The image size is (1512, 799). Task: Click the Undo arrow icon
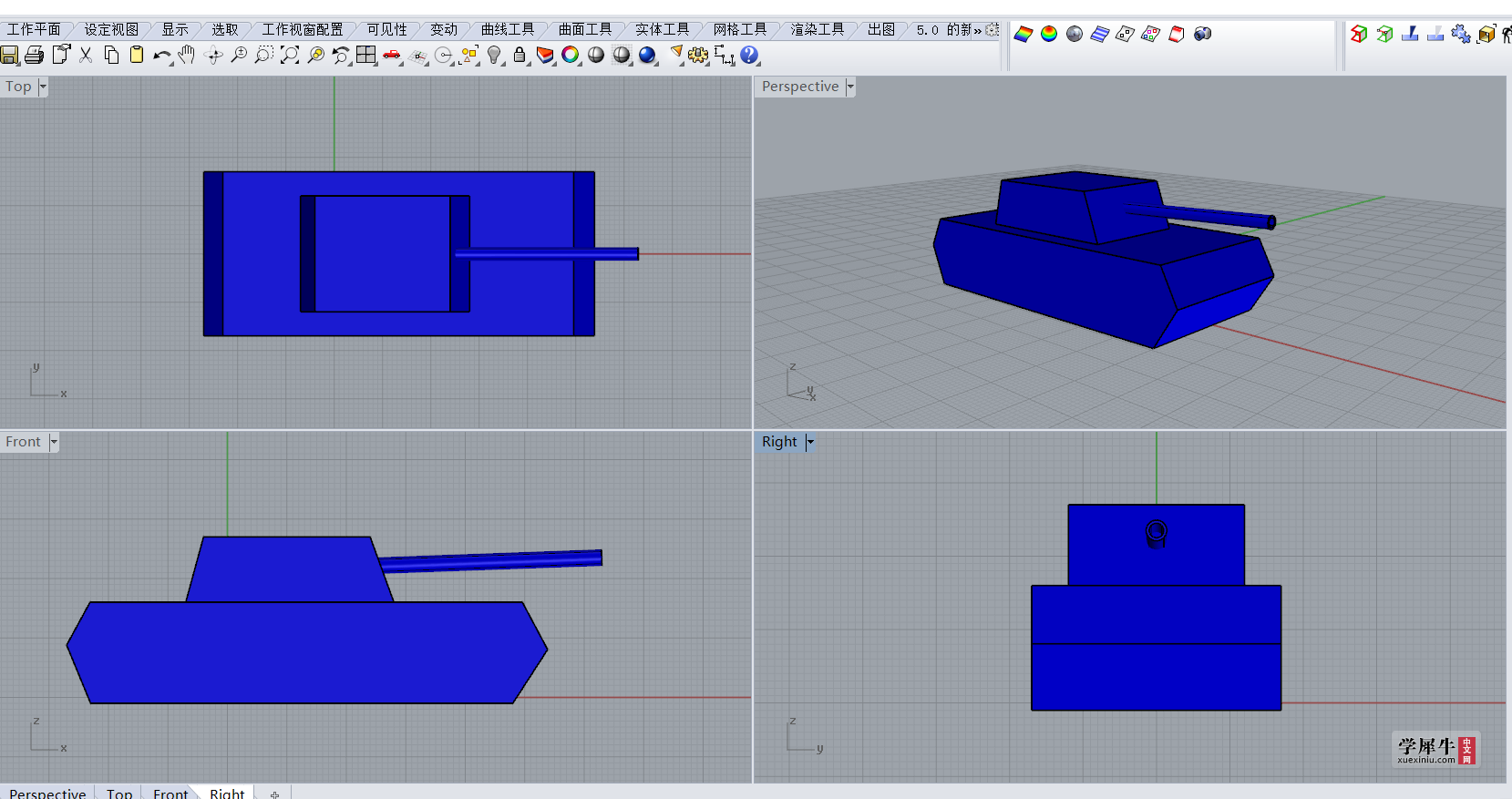click(162, 56)
